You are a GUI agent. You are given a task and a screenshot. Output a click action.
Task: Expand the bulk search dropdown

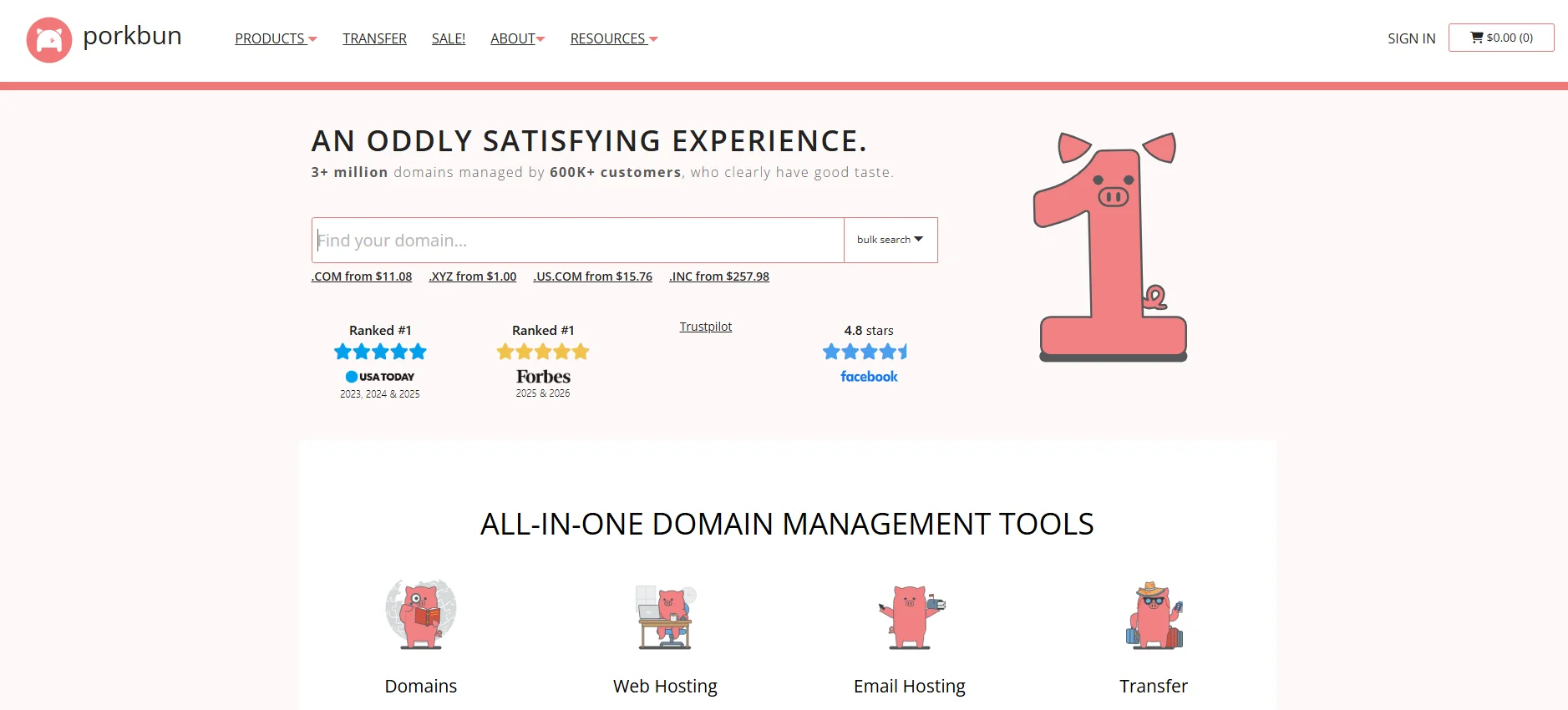click(891, 240)
